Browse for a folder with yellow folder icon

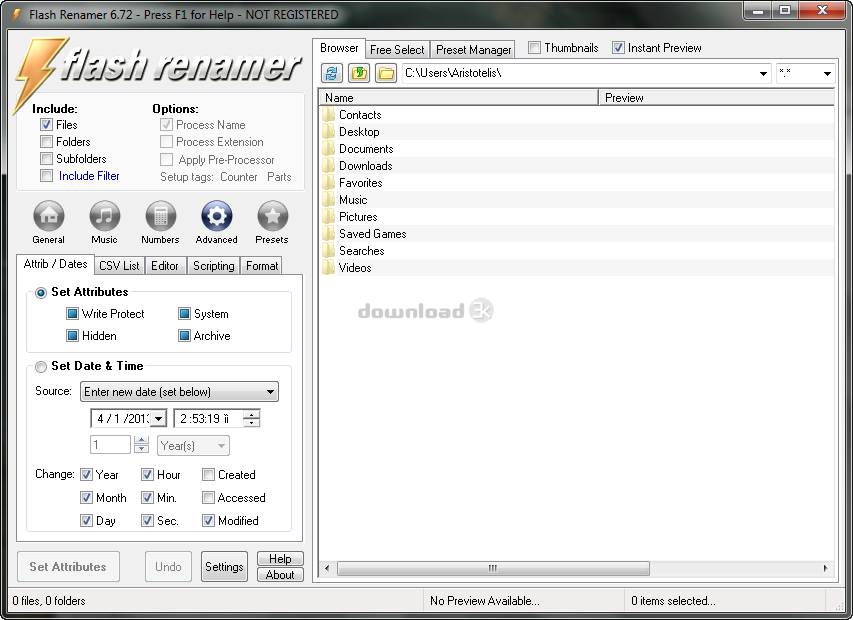click(386, 73)
